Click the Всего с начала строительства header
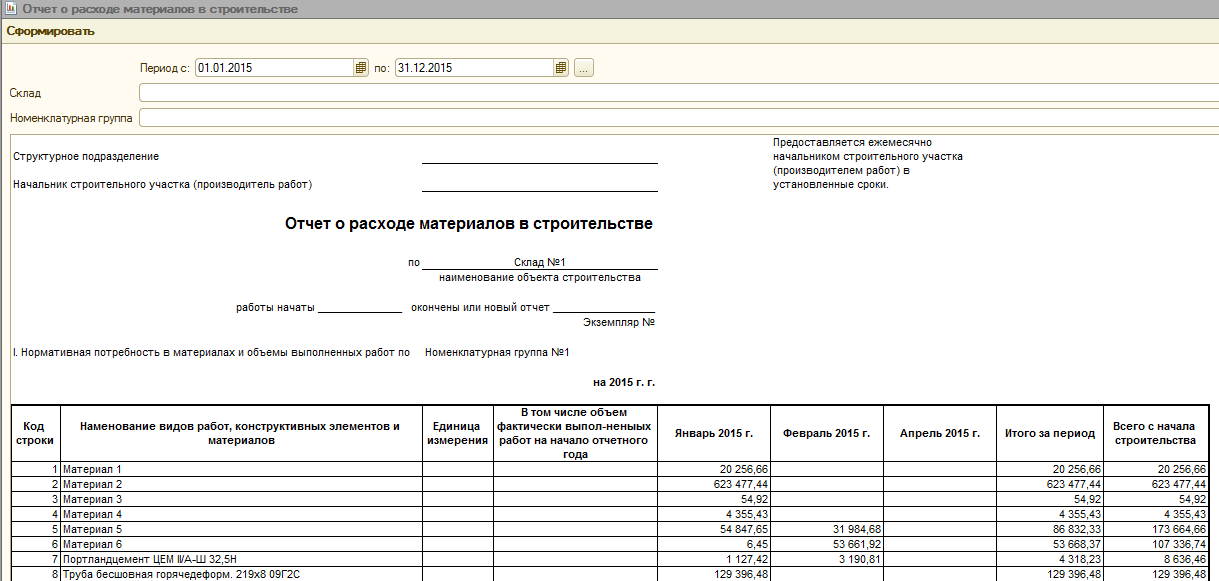 coord(1155,433)
